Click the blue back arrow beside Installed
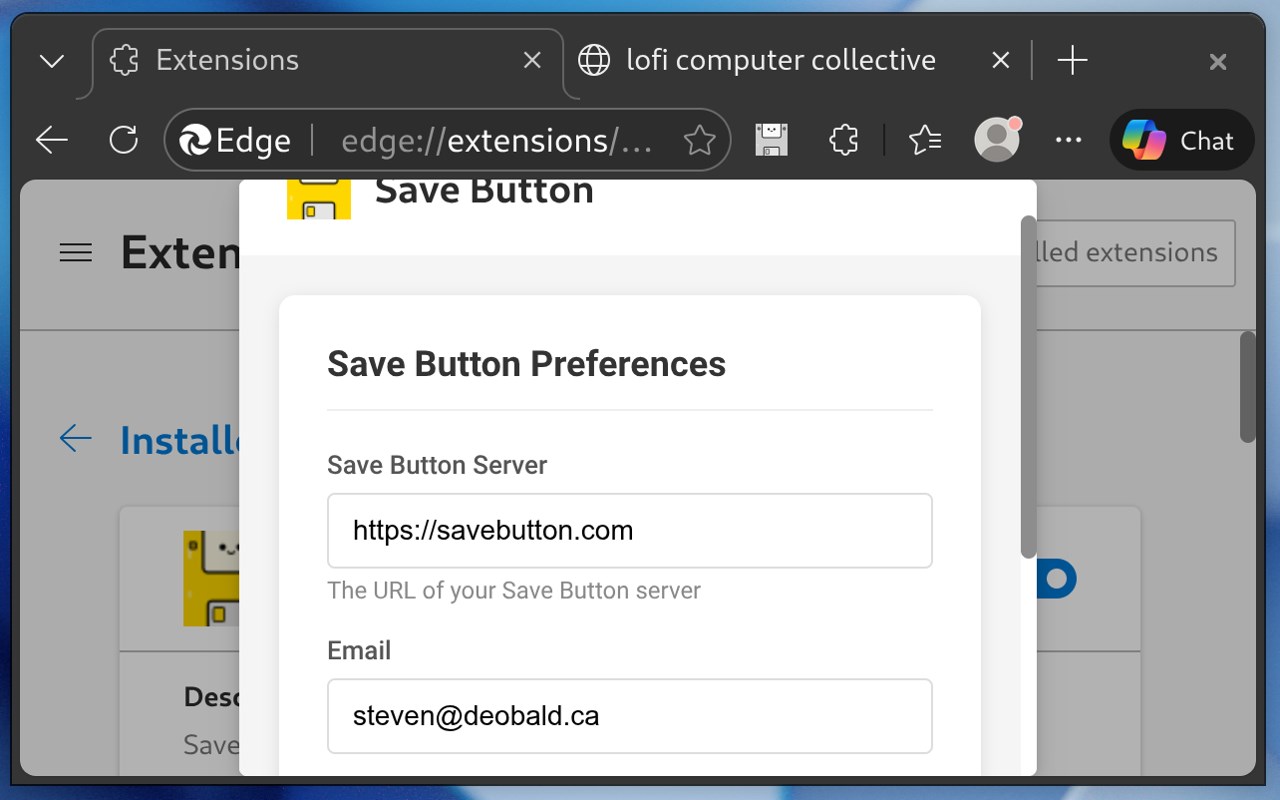 [76, 438]
